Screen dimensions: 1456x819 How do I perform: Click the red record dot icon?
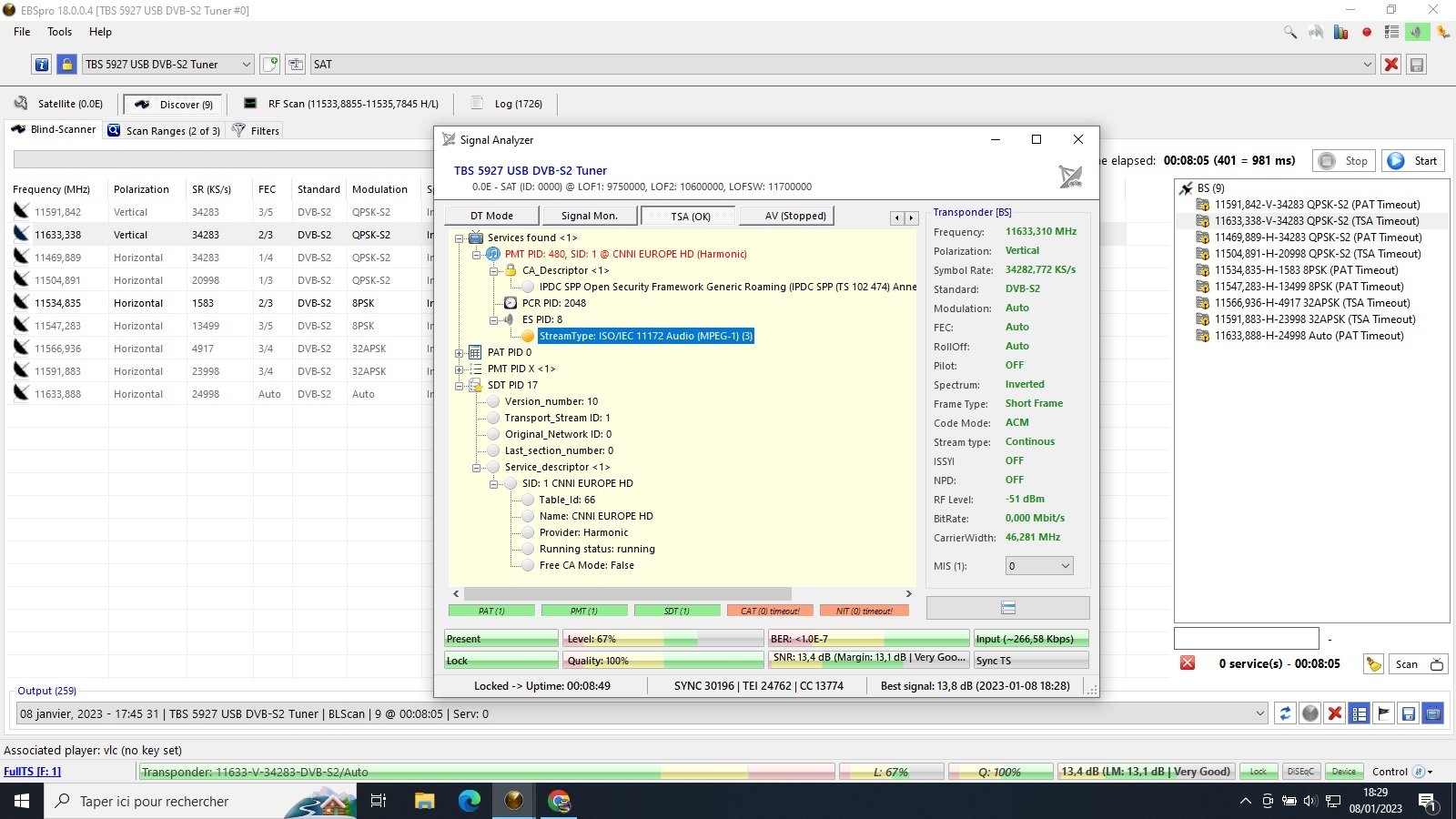coord(1366,32)
